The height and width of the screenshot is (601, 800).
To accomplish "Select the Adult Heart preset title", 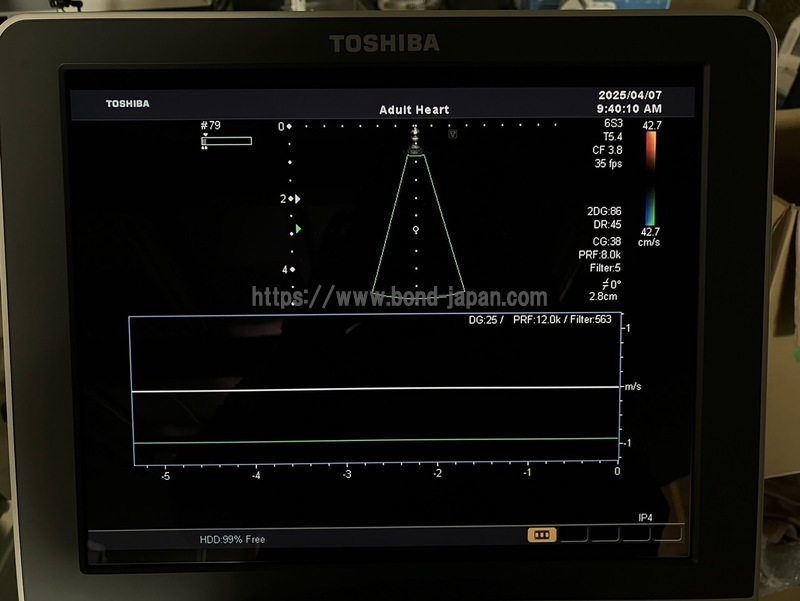I will point(414,110).
